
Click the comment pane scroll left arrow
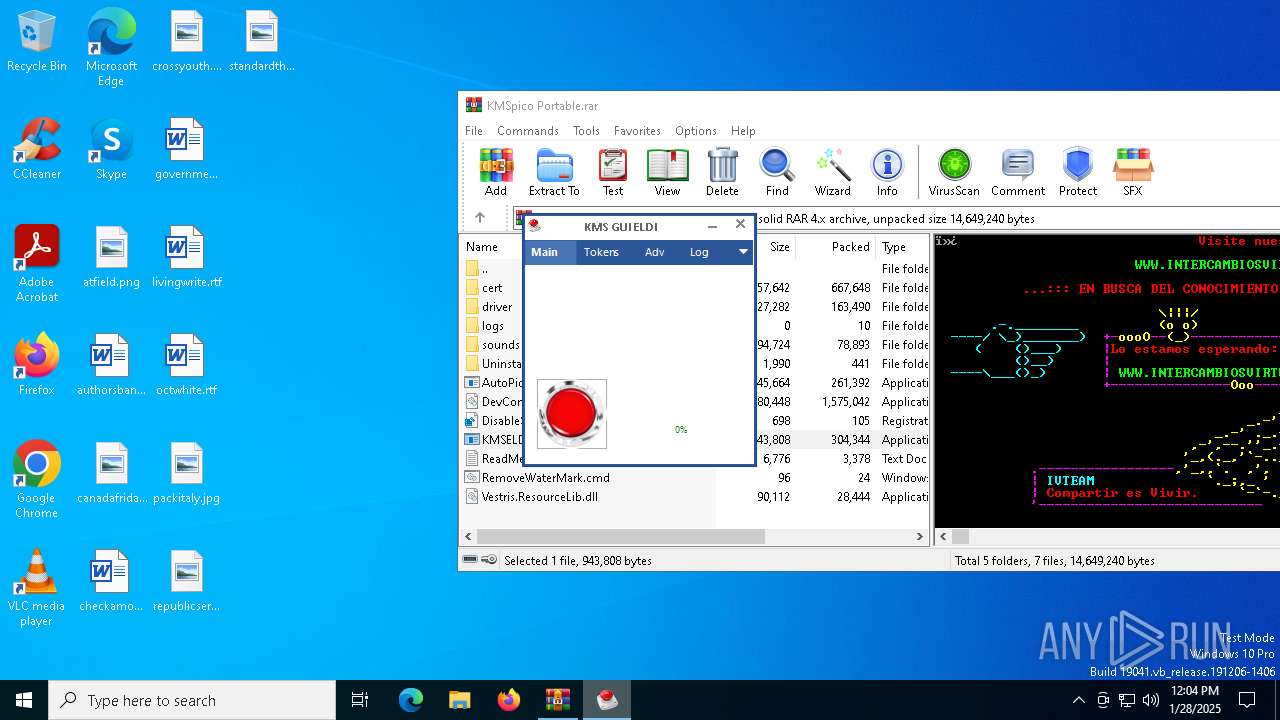pyautogui.click(x=942, y=537)
